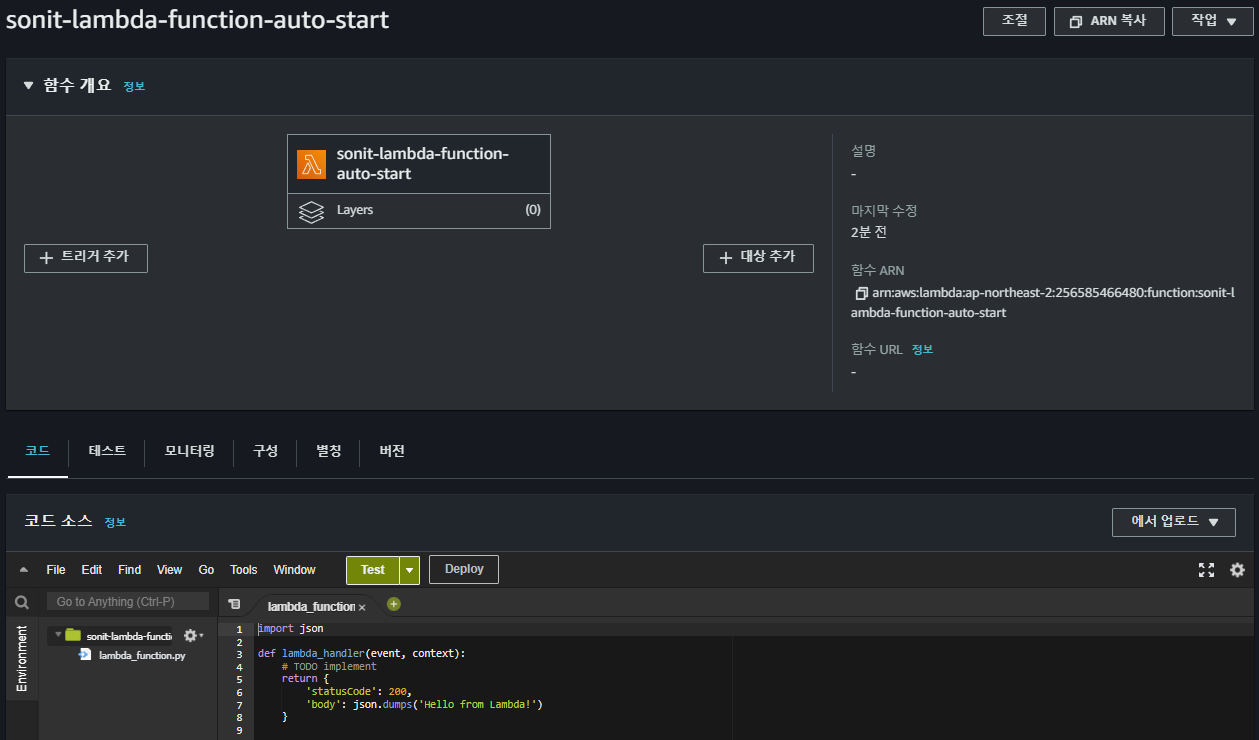The height and width of the screenshot is (740, 1259).
Task: Collapse the 함수 개요 section
Action: point(28,86)
